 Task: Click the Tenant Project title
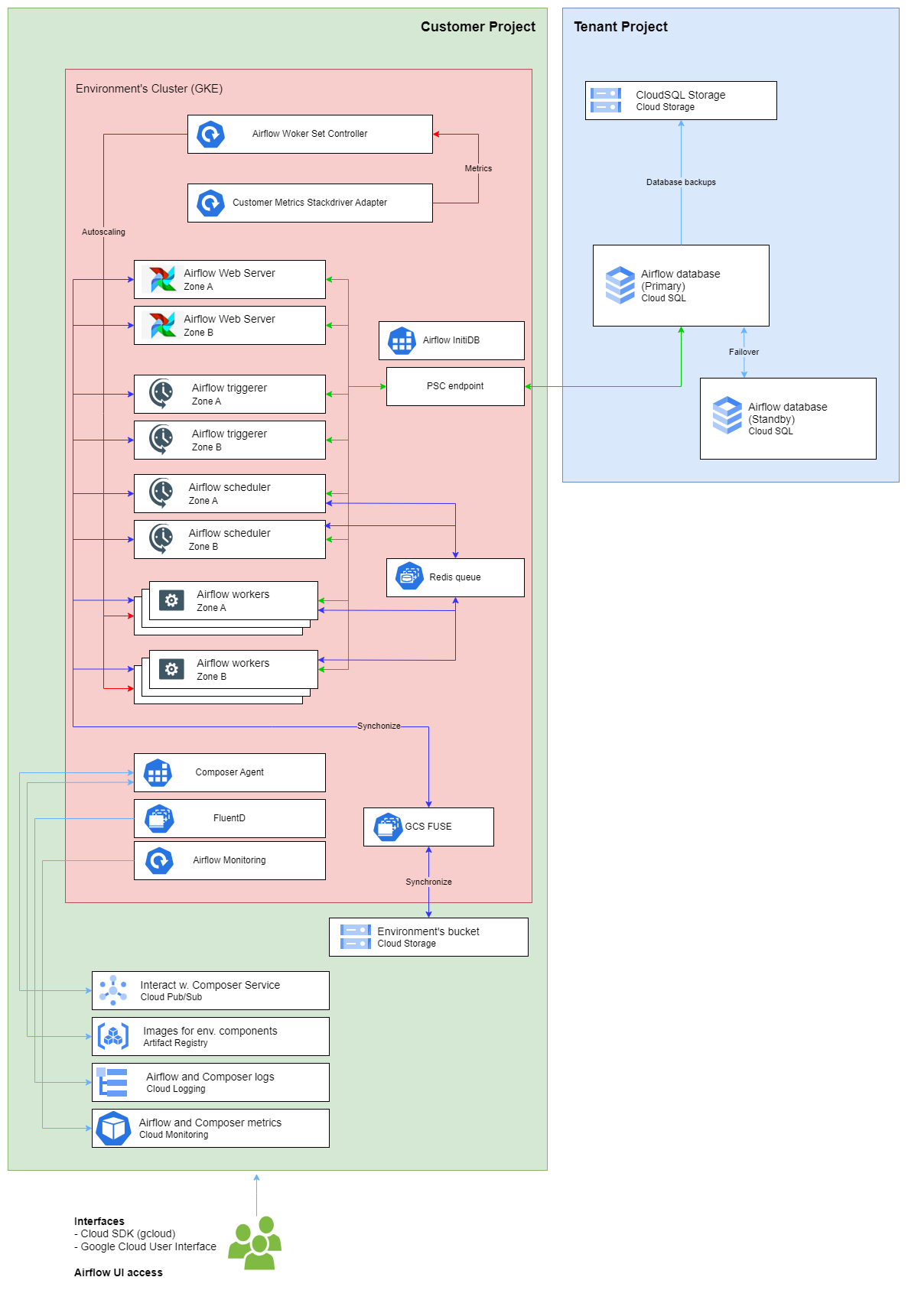(x=620, y=27)
